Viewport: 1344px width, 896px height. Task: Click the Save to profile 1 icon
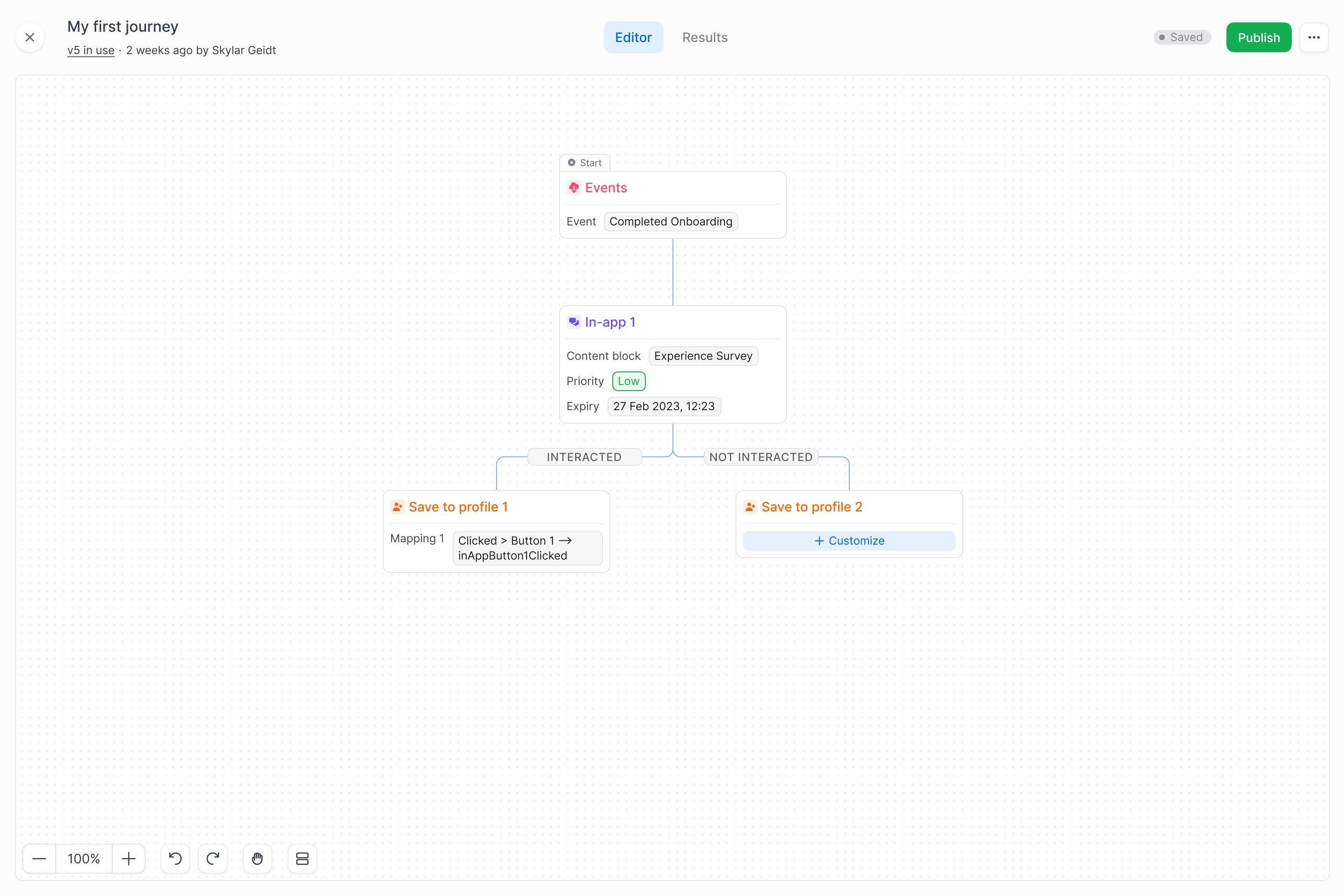click(x=397, y=507)
